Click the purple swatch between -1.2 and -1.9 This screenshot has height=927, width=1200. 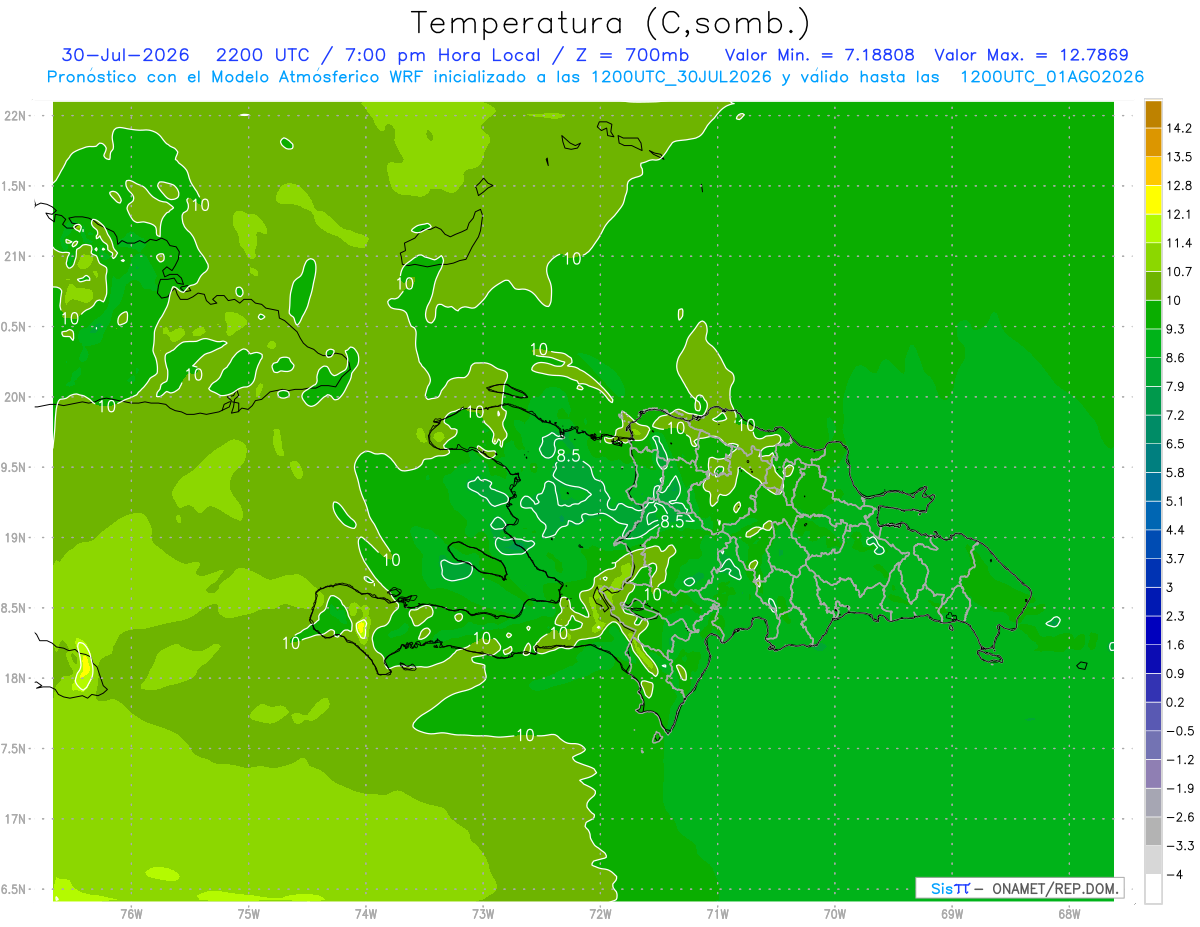pyautogui.click(x=1153, y=774)
